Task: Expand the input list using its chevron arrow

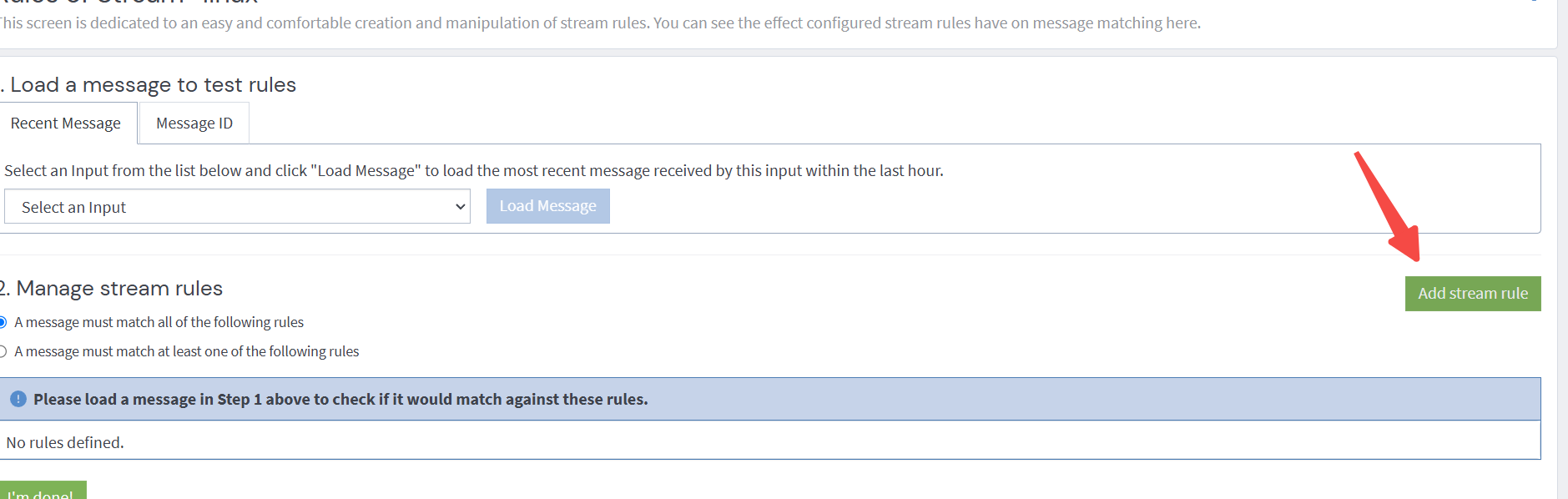Action: [460, 206]
